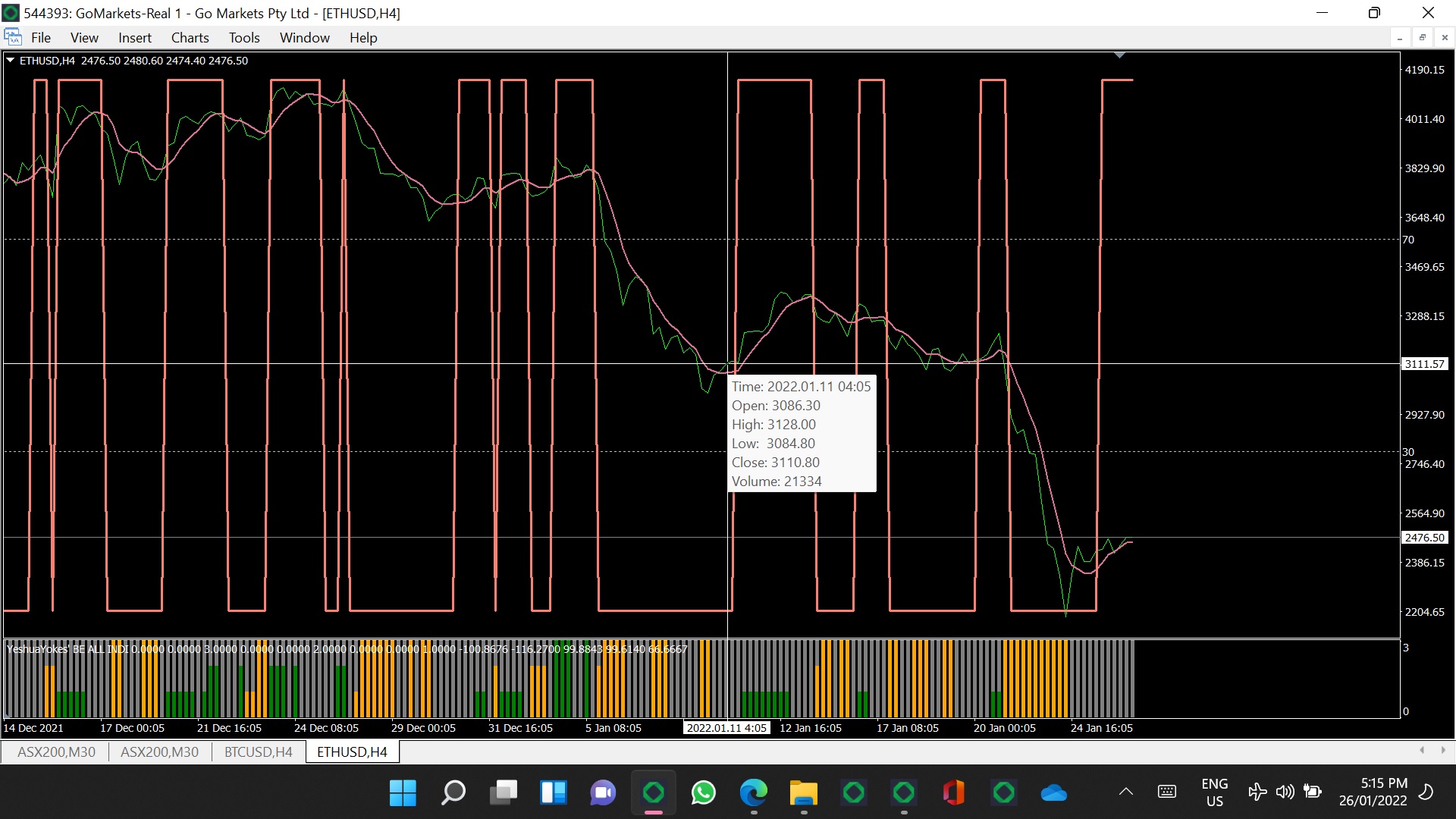Switch to the BTCUSD,H4 chart tab
This screenshot has width=1456, height=819.
click(x=258, y=752)
